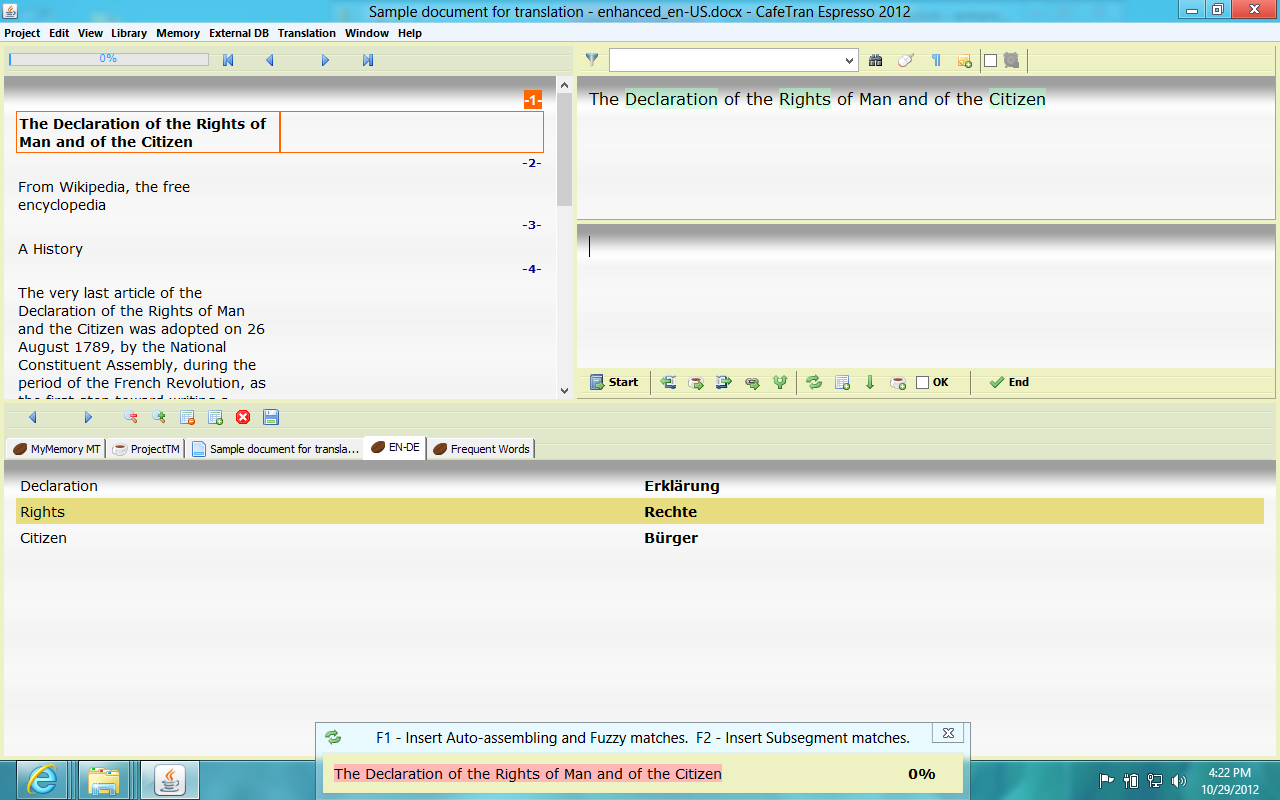Open the search history dropdown
This screenshot has height=800, width=1280.
[850, 60]
